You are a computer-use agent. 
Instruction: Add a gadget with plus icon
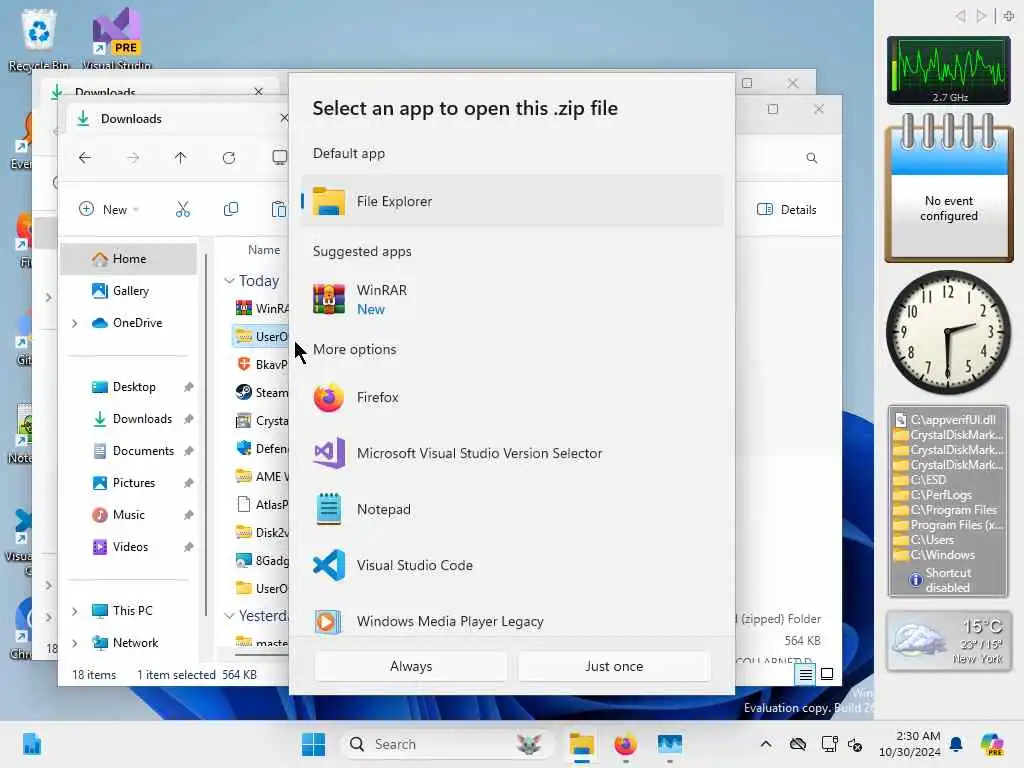(1008, 16)
